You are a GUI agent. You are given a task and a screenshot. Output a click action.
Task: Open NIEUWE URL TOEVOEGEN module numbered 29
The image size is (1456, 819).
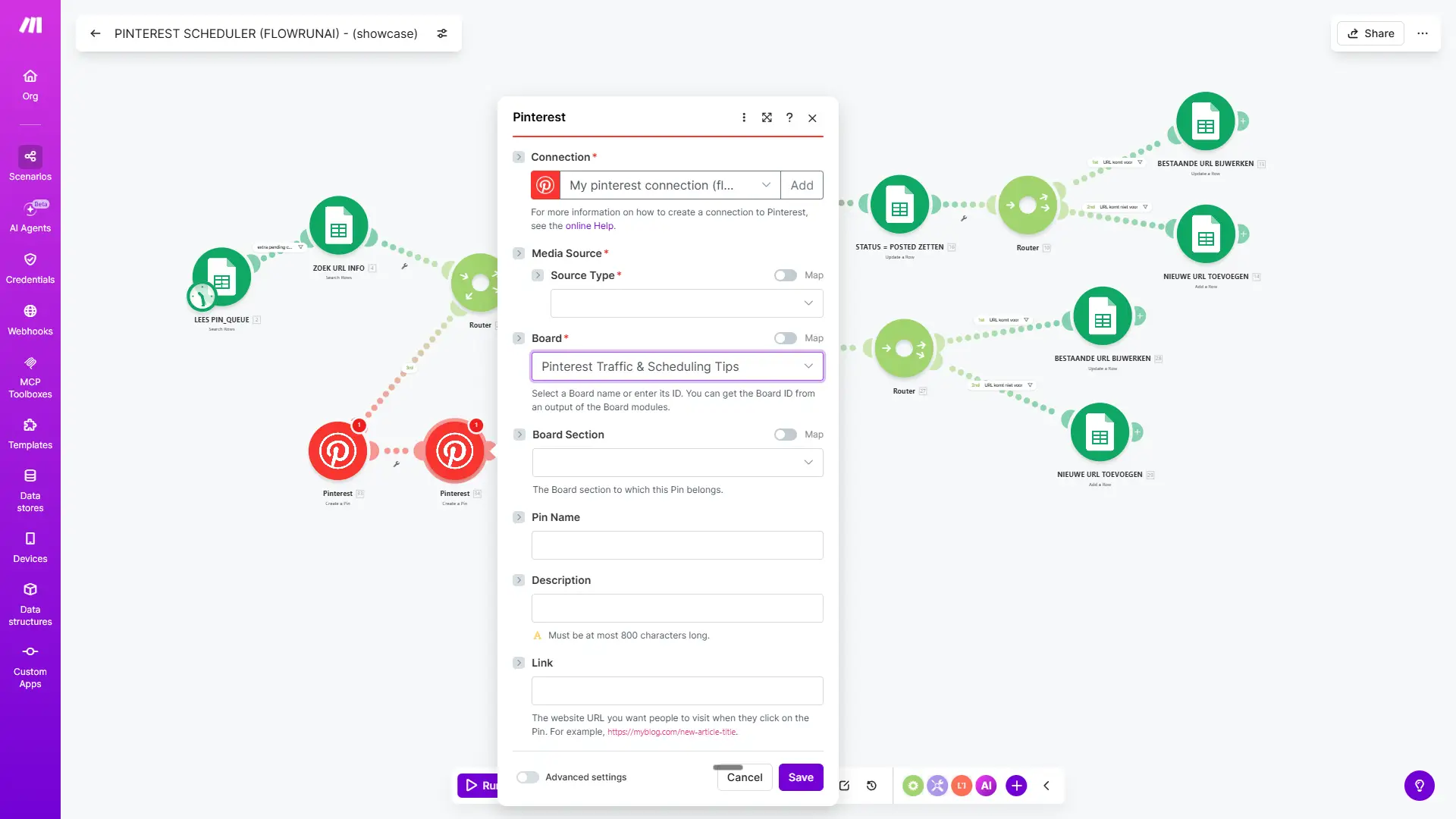pos(1100,432)
